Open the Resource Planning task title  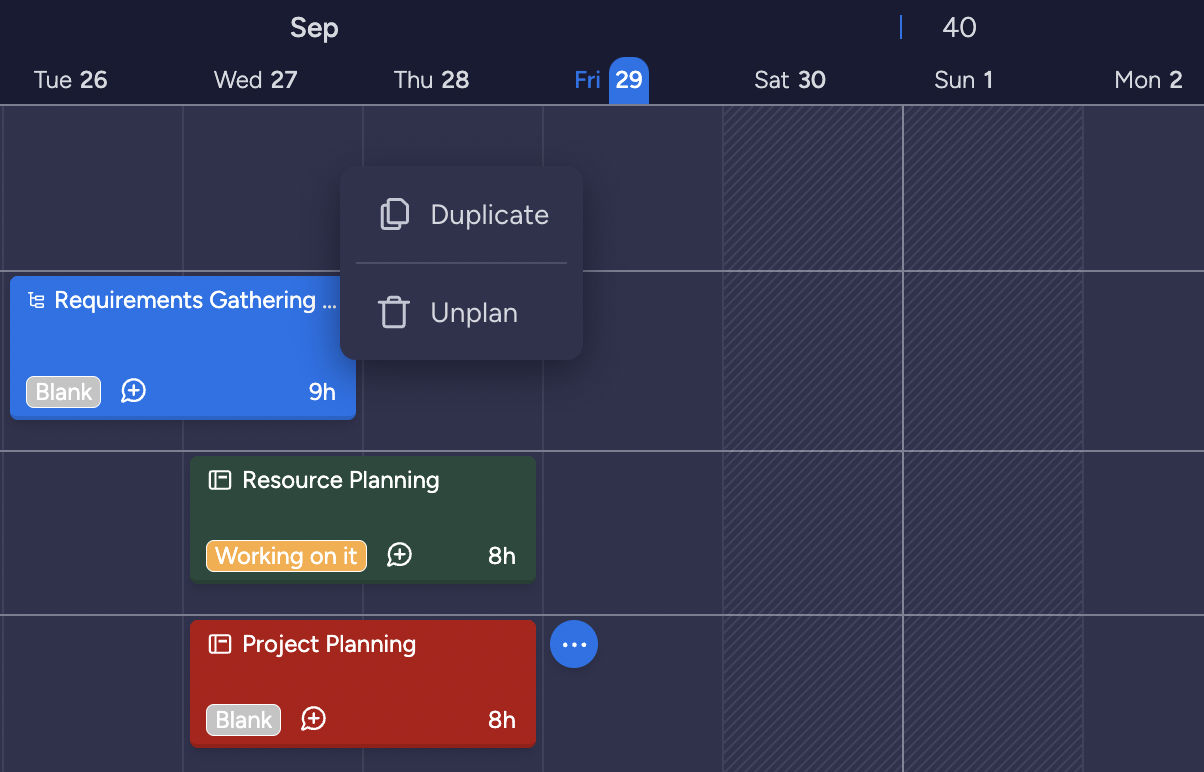341,480
